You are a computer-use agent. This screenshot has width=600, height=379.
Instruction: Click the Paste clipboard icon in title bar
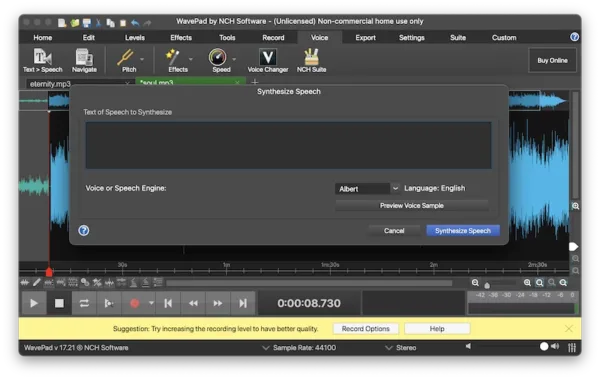coord(123,23)
